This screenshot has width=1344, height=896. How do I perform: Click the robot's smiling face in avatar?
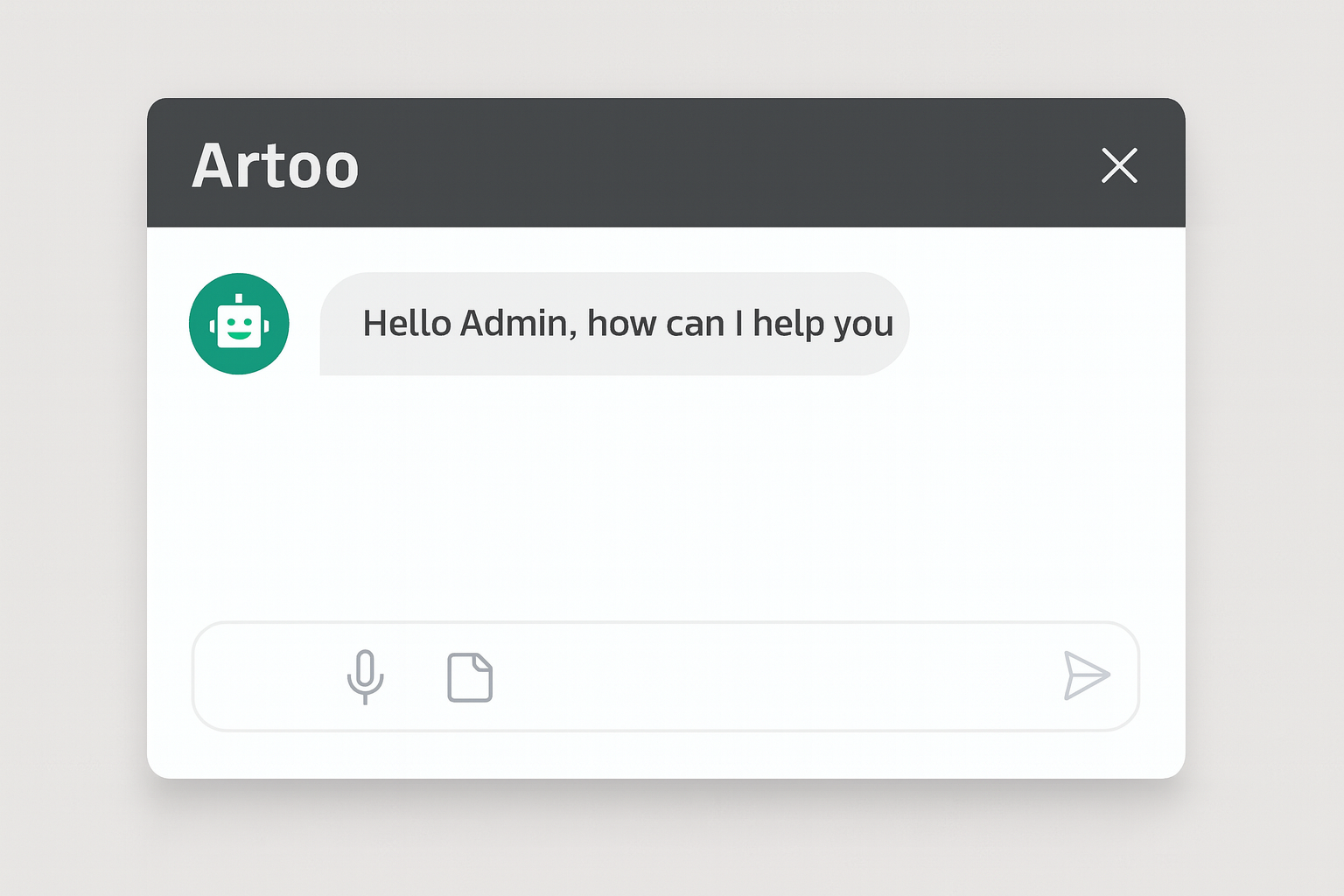pyautogui.click(x=239, y=327)
